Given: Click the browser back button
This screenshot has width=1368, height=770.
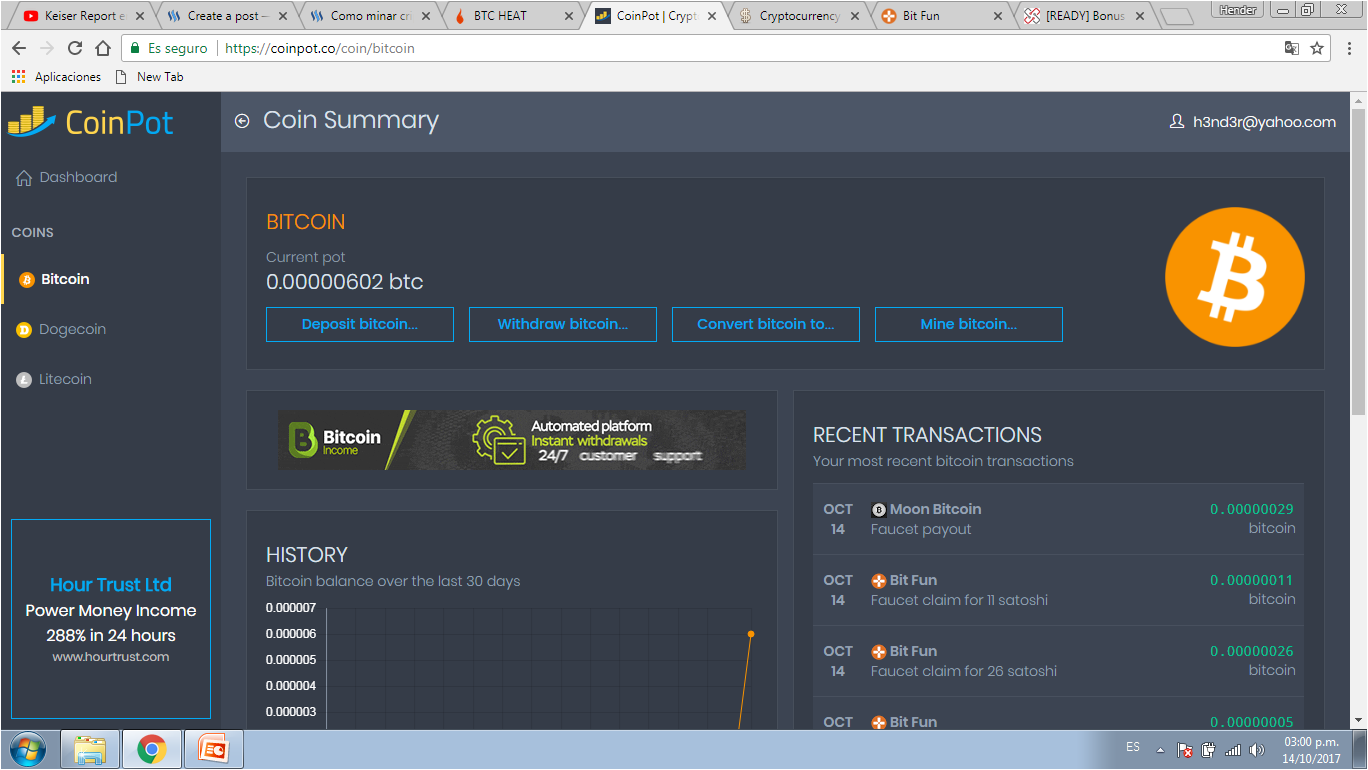Looking at the screenshot, I should (x=19, y=48).
